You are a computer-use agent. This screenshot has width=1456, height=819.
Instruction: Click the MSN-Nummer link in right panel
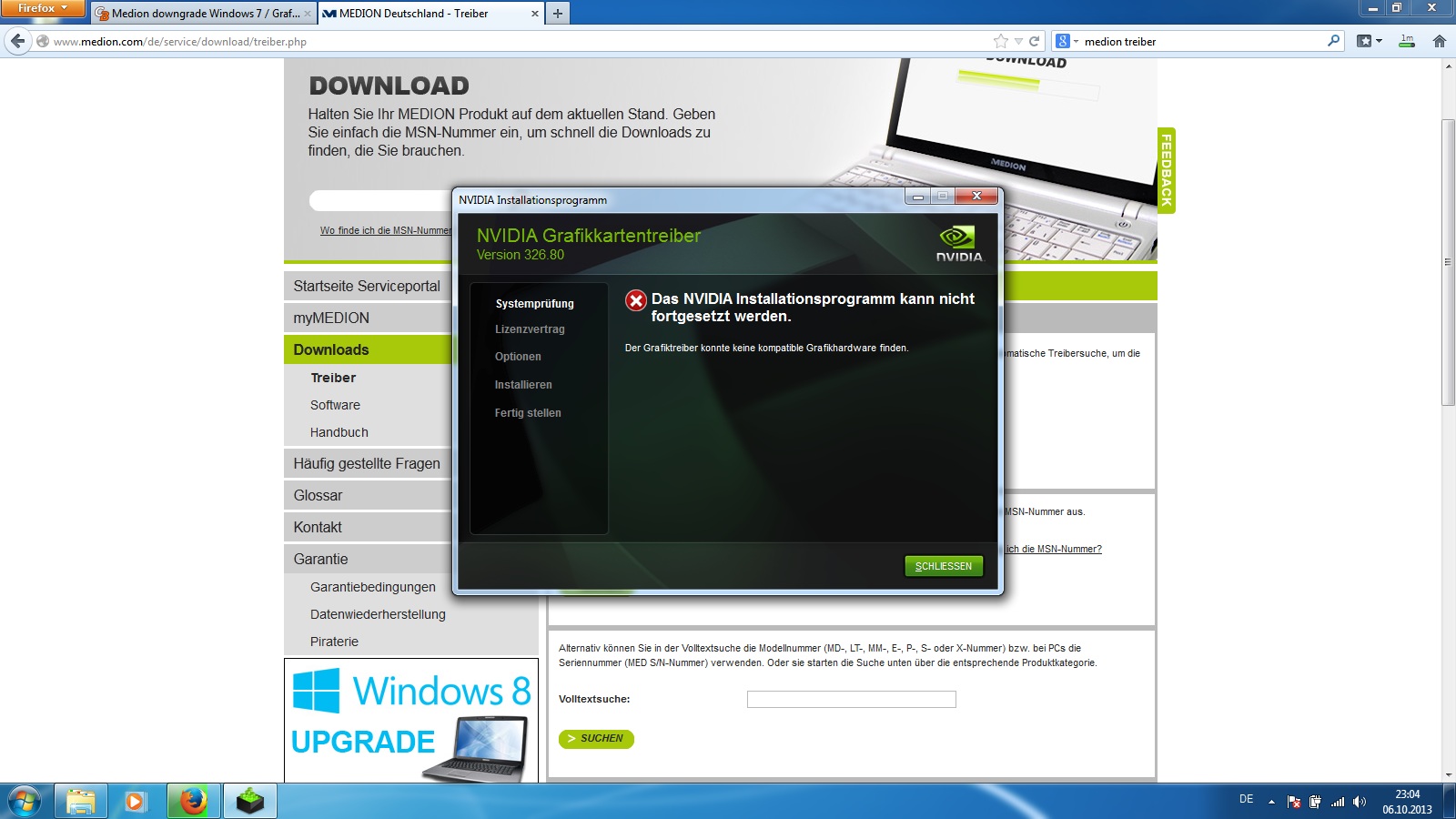pyautogui.click(x=1054, y=549)
